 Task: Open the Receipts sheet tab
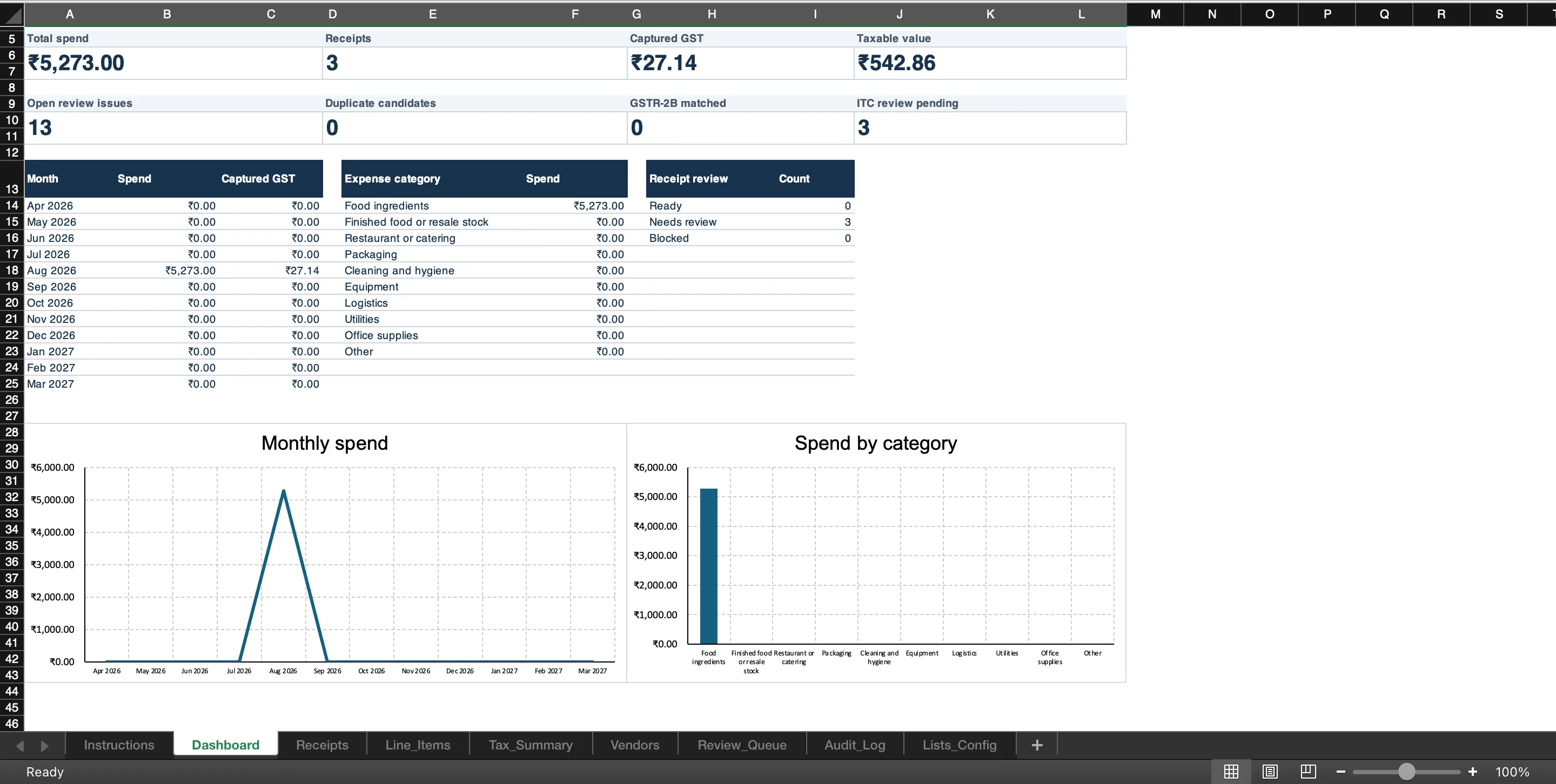pyautogui.click(x=322, y=745)
